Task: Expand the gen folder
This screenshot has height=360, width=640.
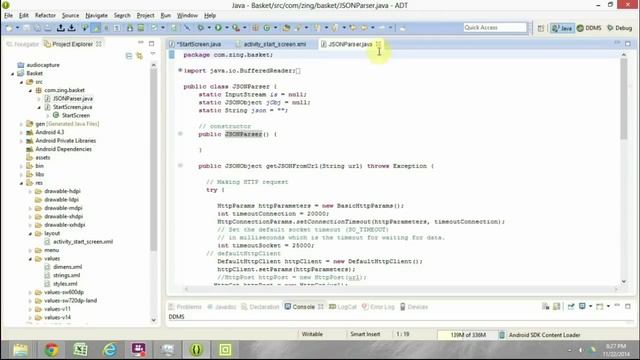Action: point(21,124)
